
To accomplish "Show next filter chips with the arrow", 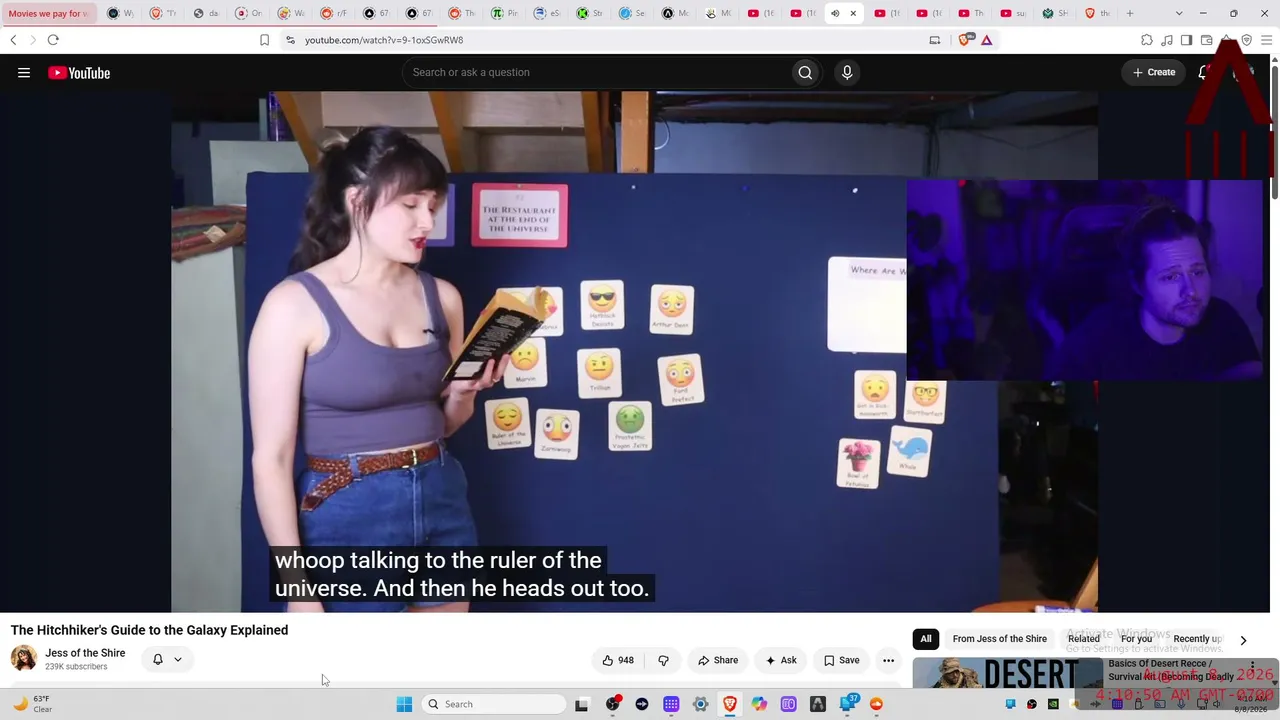I will point(1243,640).
